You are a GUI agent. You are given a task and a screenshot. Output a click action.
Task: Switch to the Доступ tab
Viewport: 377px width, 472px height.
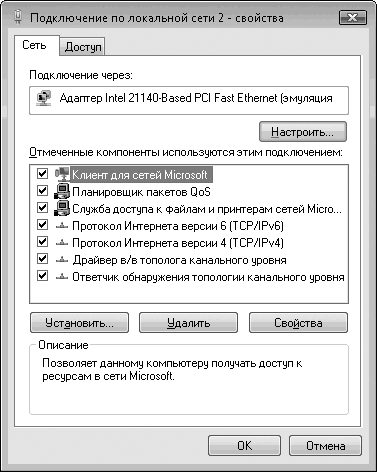click(x=83, y=47)
